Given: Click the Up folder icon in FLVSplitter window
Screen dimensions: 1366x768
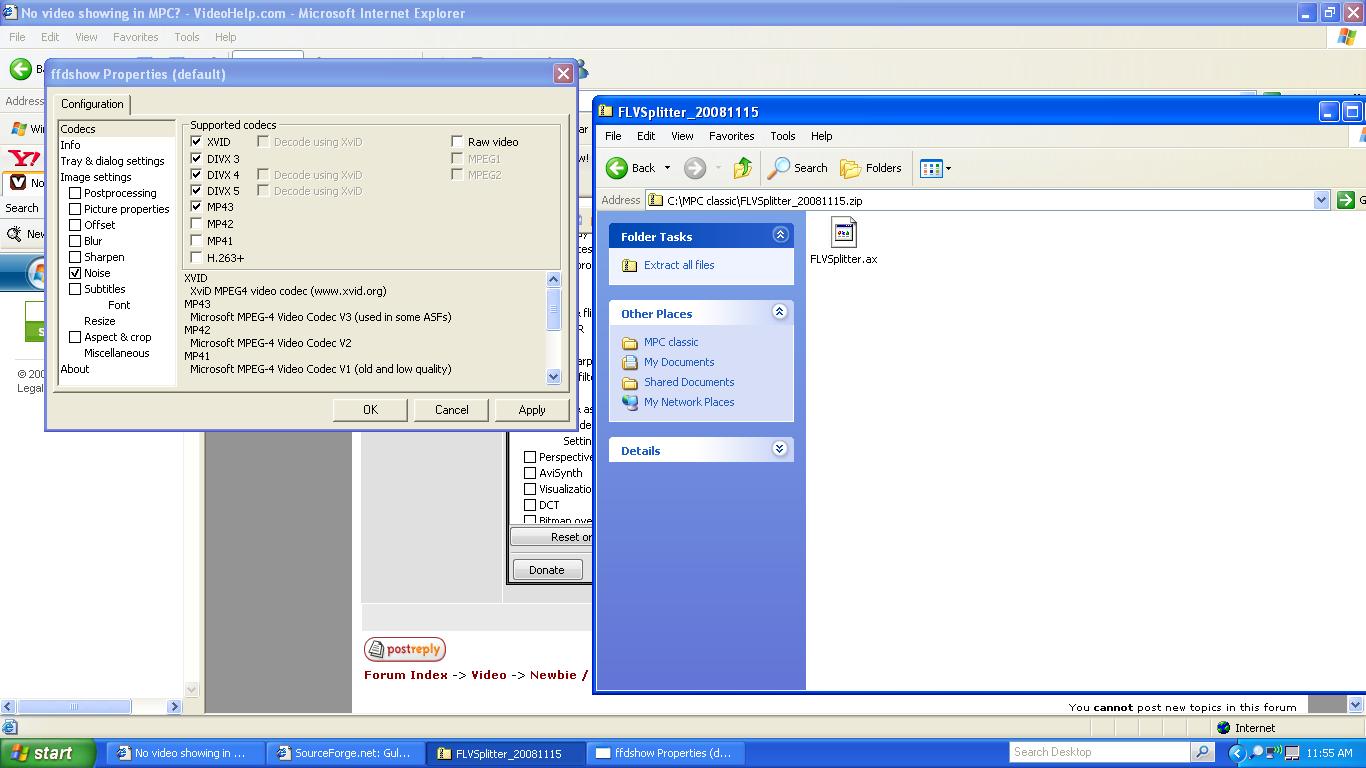Looking at the screenshot, I should pyautogui.click(x=742, y=168).
